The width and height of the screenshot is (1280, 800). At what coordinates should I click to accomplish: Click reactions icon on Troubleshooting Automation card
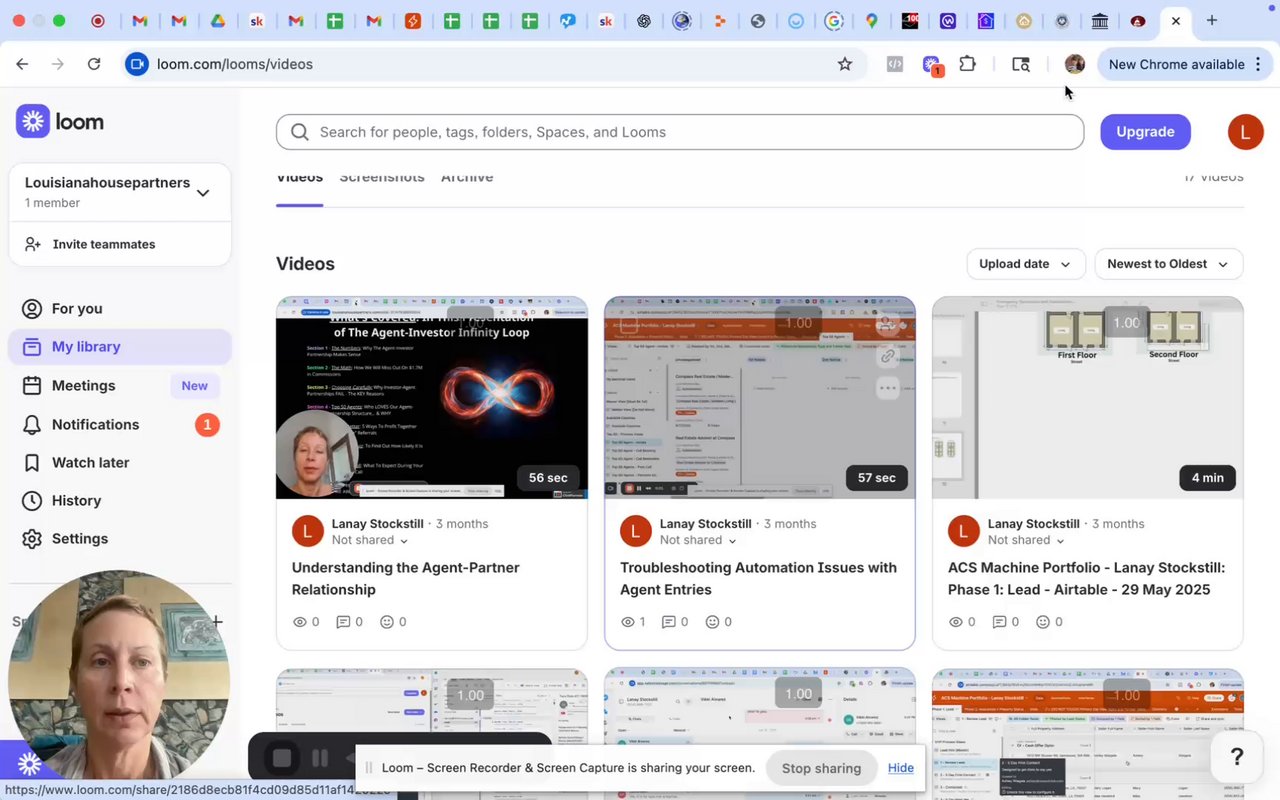click(713, 622)
